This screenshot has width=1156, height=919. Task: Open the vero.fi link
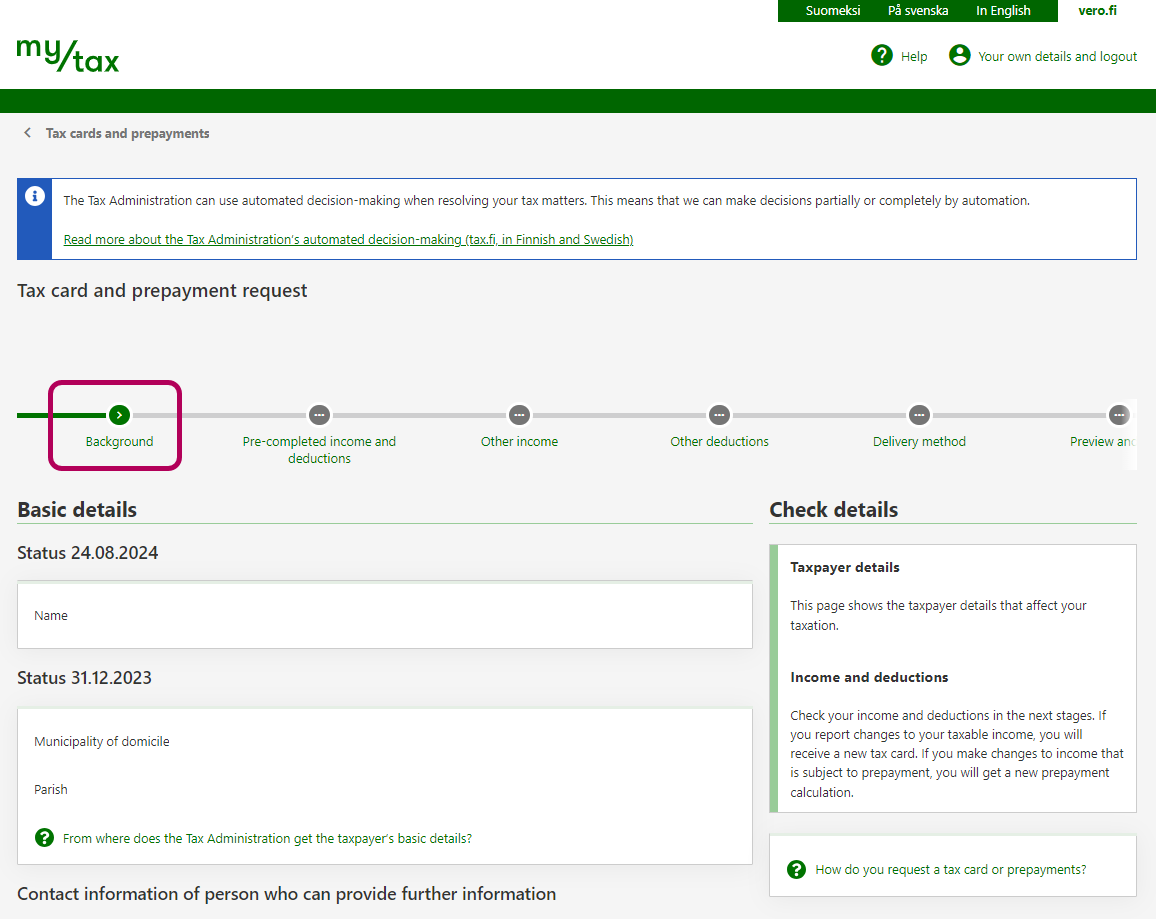point(1097,11)
